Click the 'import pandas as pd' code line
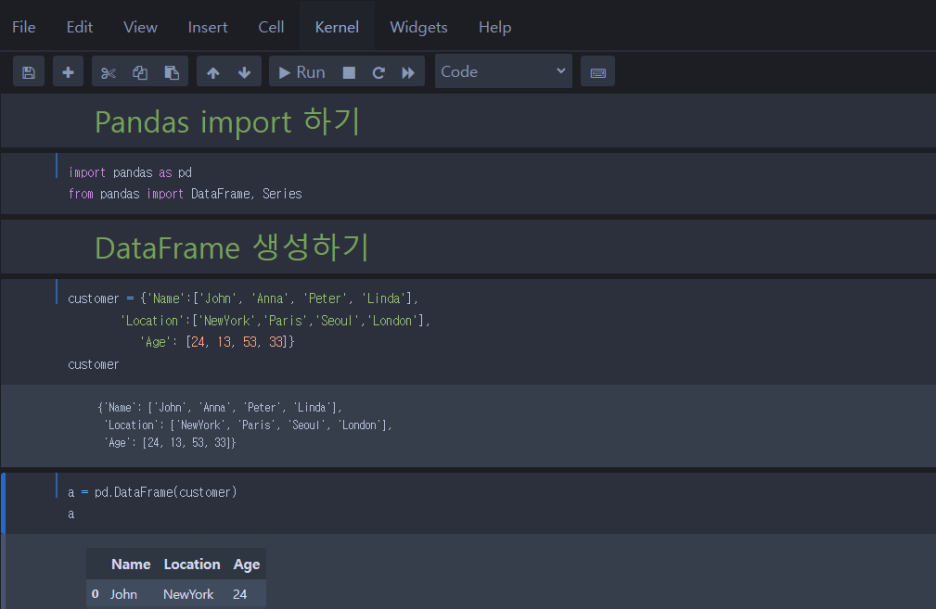 tap(130, 173)
